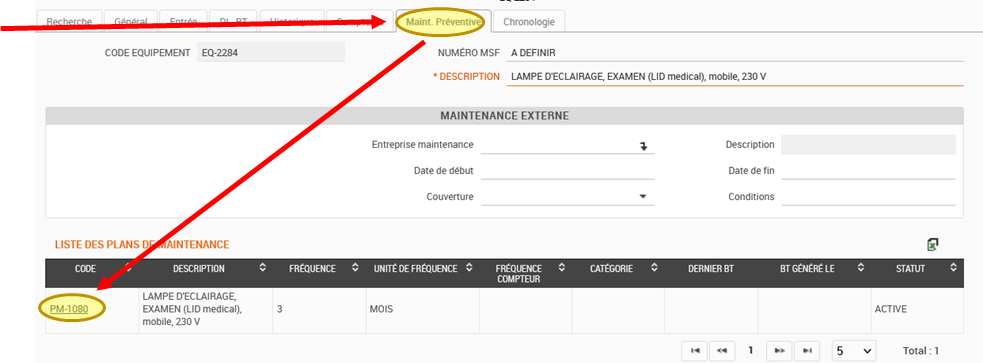Click the DESCRIPTION input field
The width and height of the screenshot is (983, 363).
tap(735, 76)
